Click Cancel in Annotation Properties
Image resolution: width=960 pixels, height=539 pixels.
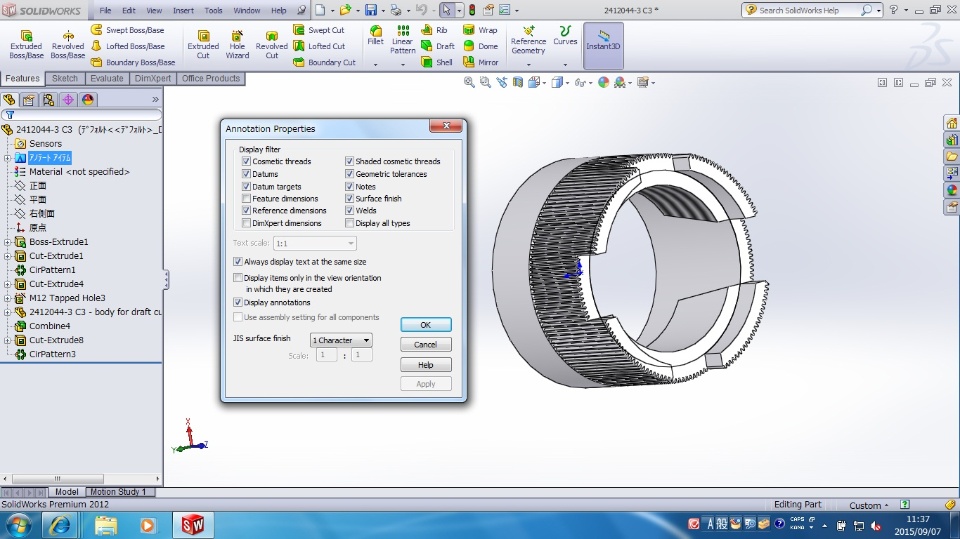pos(426,345)
